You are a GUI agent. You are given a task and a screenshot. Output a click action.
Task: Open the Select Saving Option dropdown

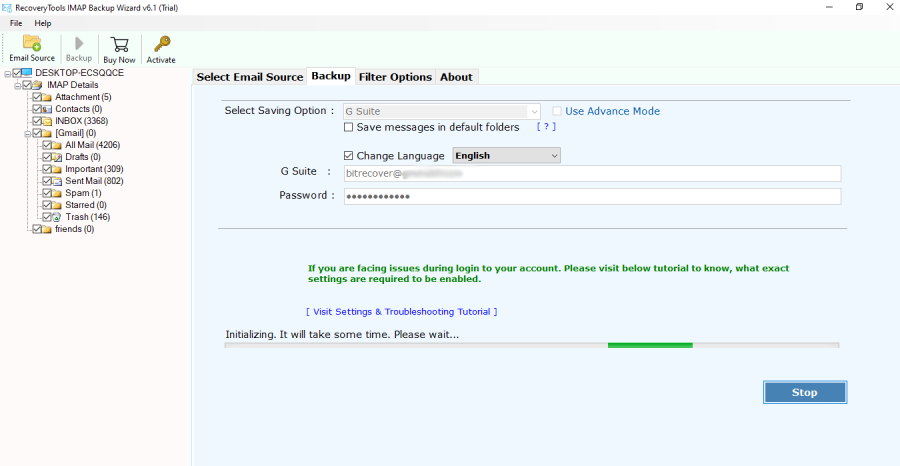tap(441, 112)
